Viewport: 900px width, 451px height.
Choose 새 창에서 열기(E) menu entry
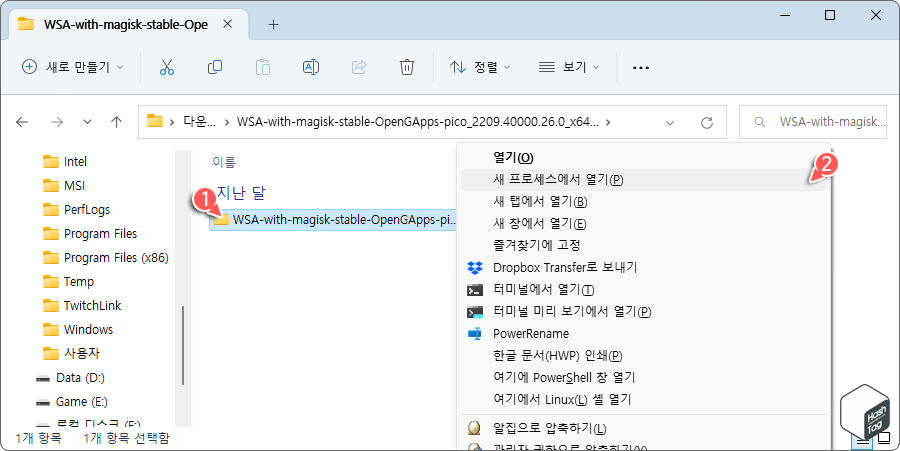tap(643, 224)
